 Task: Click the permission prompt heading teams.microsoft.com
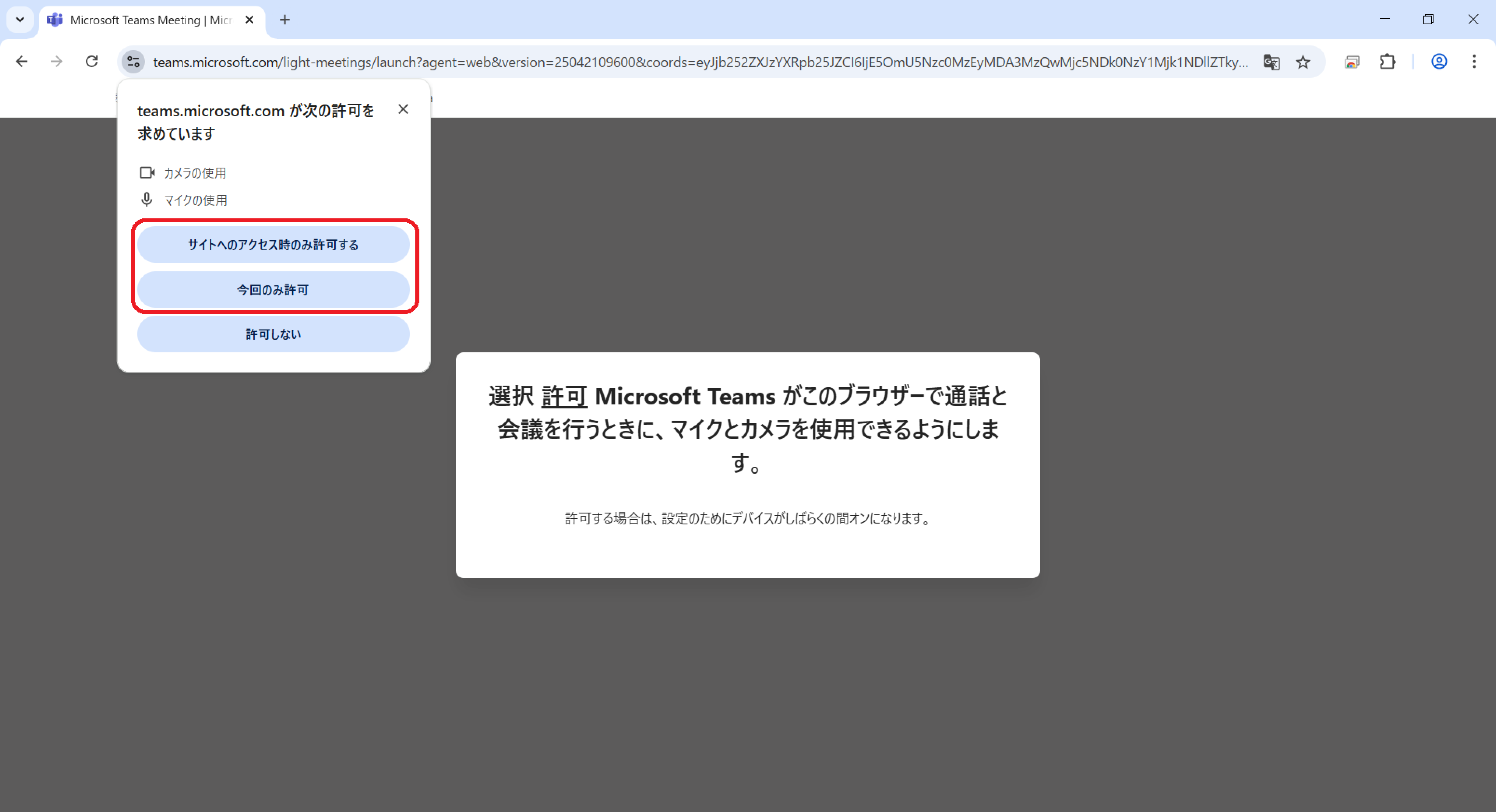tap(256, 122)
